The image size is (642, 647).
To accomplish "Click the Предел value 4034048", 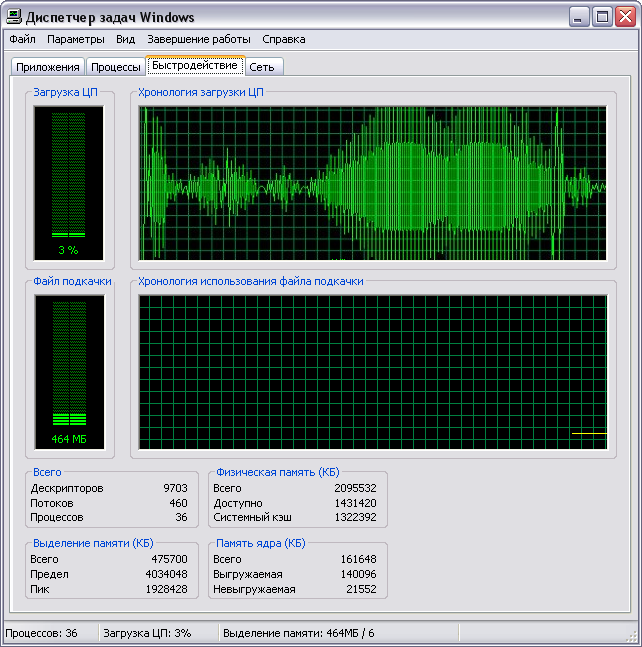I will pos(166,574).
